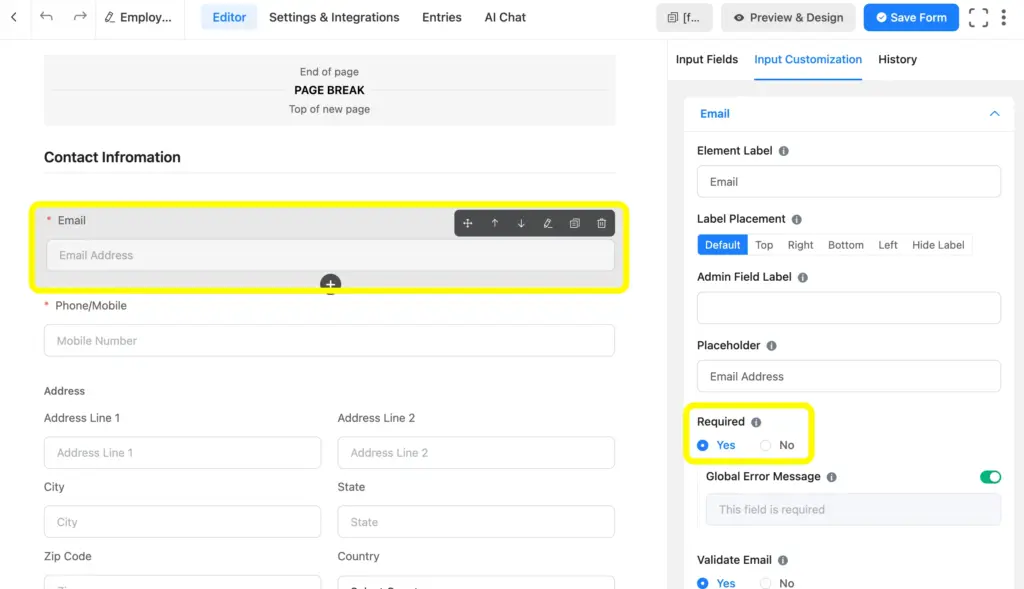Image resolution: width=1024 pixels, height=589 pixels.
Task: Click the Global Error Message info icon
Action: click(x=831, y=477)
